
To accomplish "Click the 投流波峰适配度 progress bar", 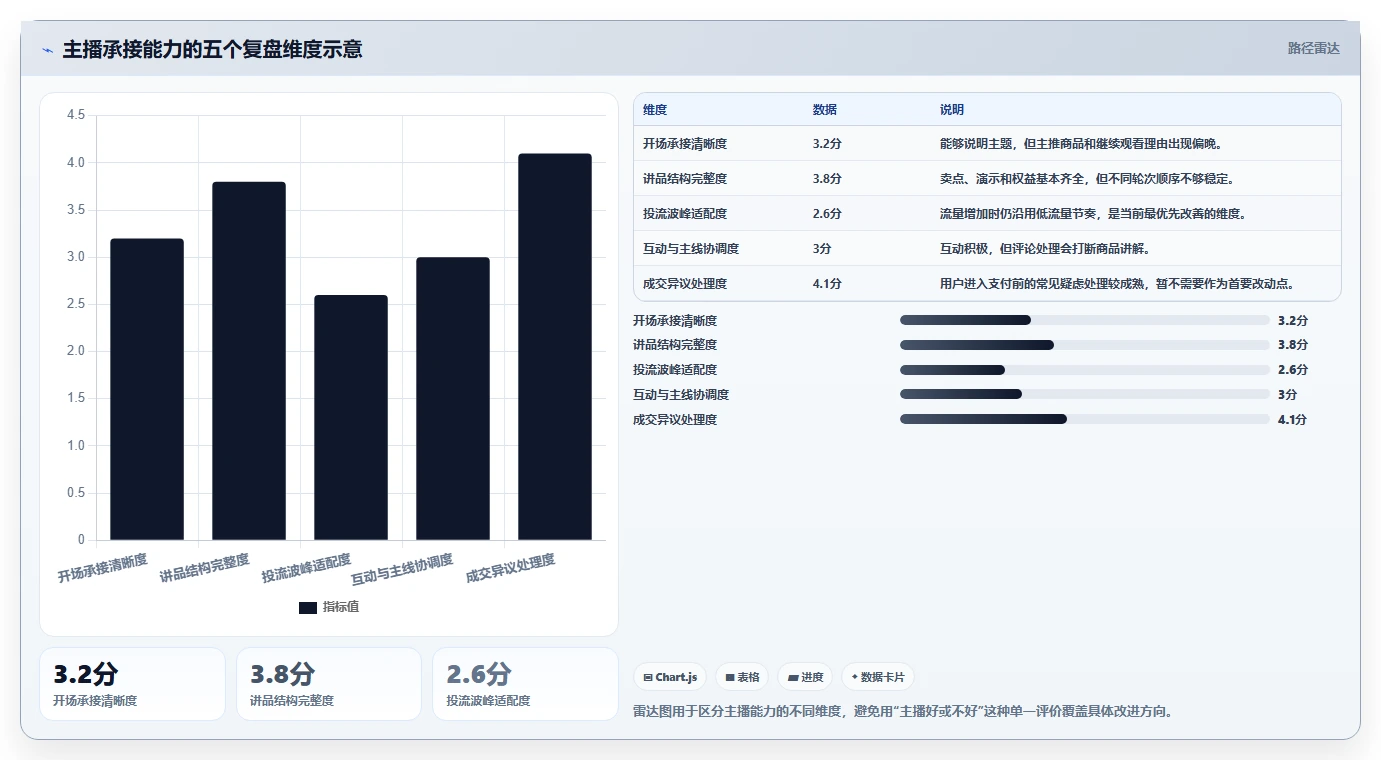I will point(1085,370).
